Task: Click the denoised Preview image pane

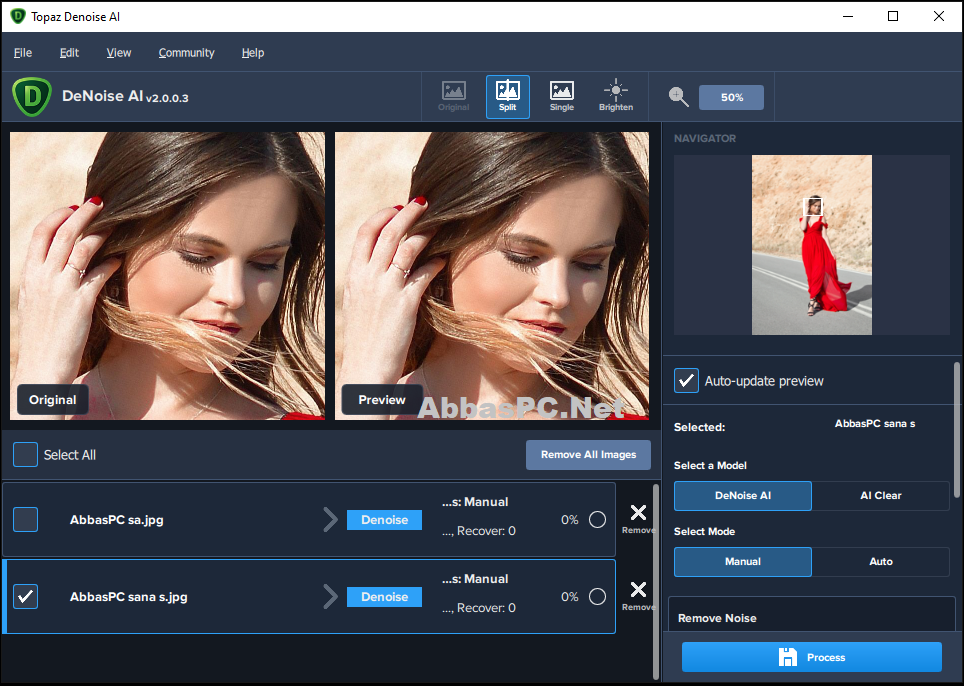Action: [492, 276]
